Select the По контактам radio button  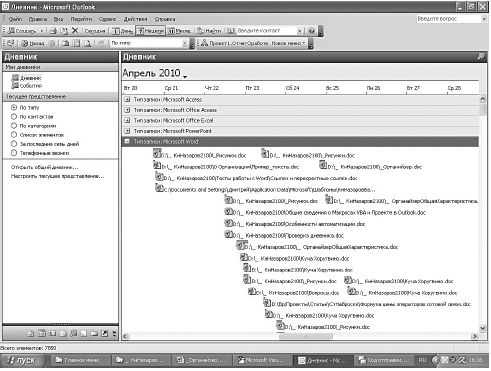[x=14, y=117]
